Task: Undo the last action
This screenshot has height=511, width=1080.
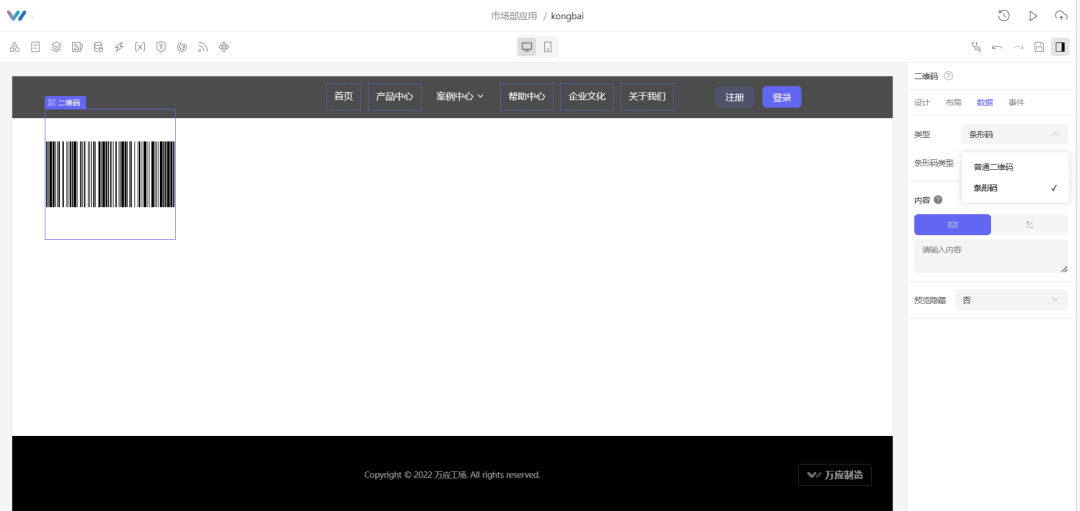Action: point(997,47)
